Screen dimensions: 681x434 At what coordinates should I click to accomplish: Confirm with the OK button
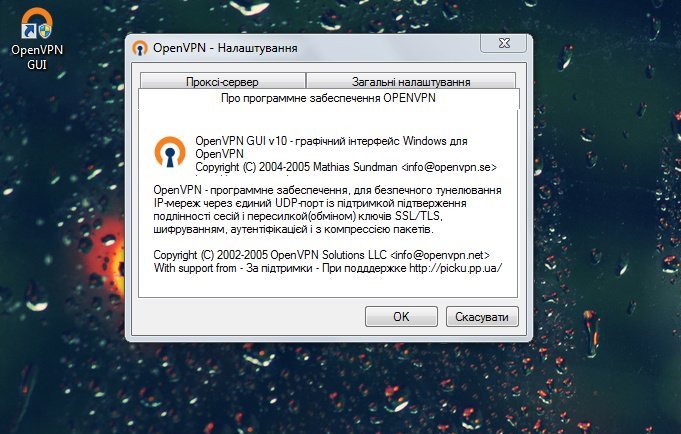click(x=401, y=316)
